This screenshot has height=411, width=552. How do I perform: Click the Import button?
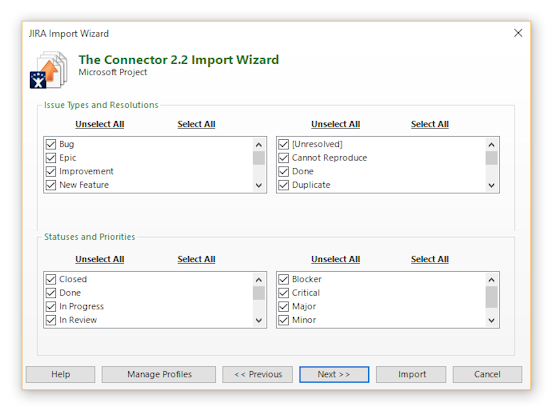pos(411,374)
